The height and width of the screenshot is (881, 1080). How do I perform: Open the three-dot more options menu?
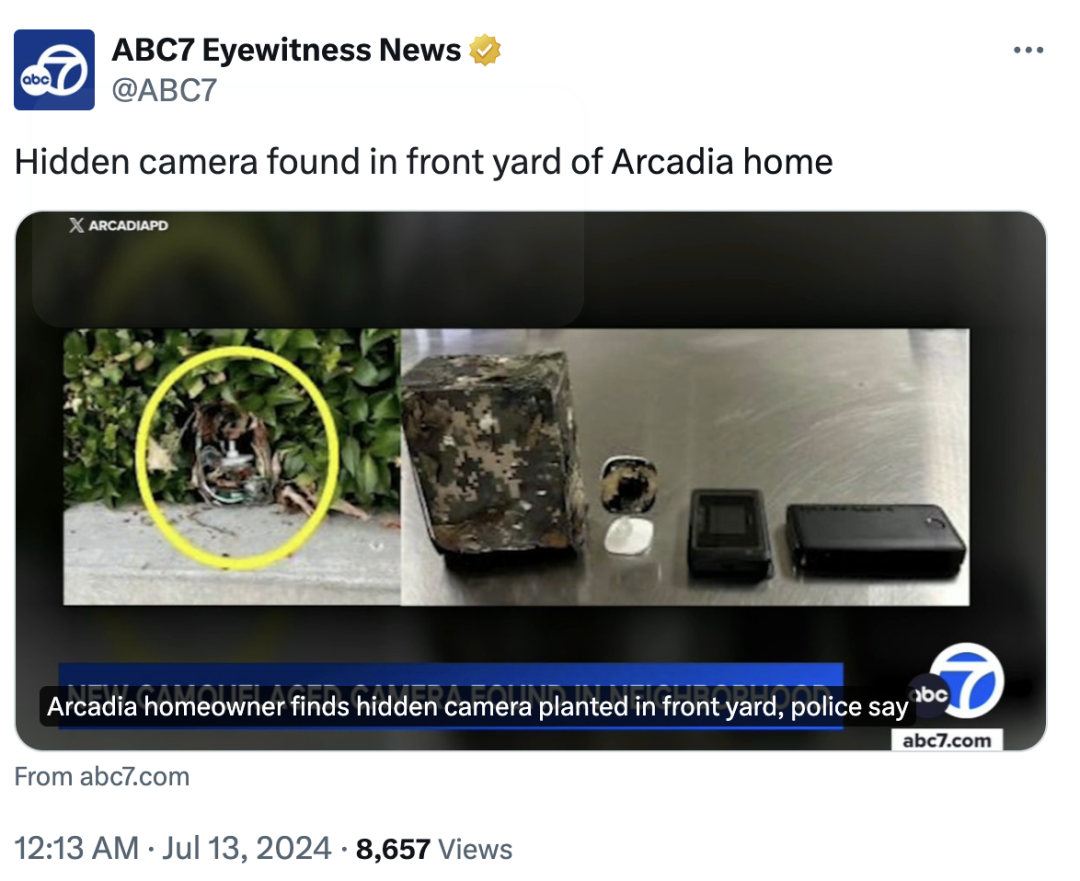click(x=1028, y=50)
